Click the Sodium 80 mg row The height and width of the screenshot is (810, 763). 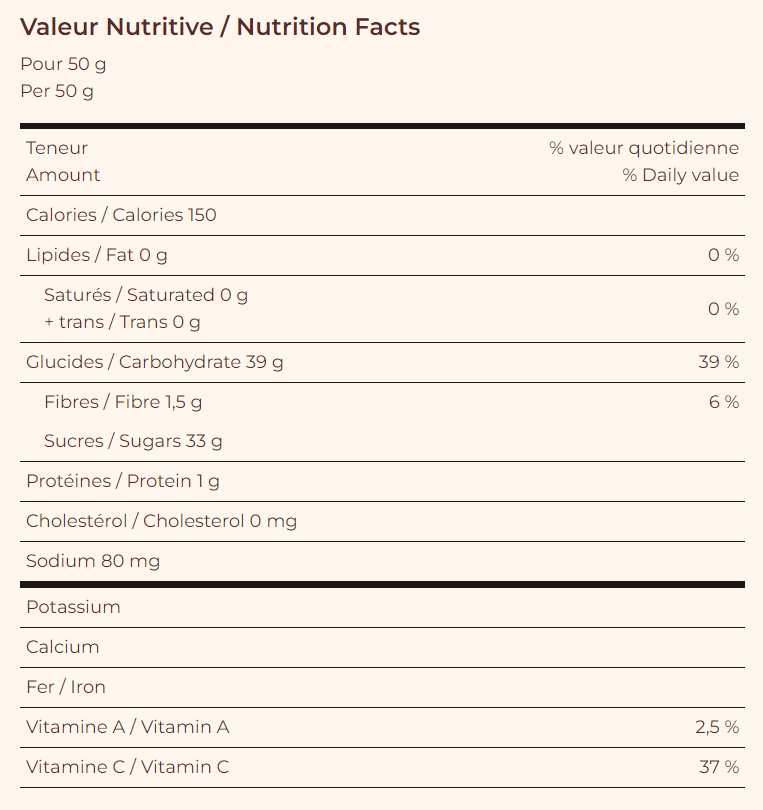93,561
